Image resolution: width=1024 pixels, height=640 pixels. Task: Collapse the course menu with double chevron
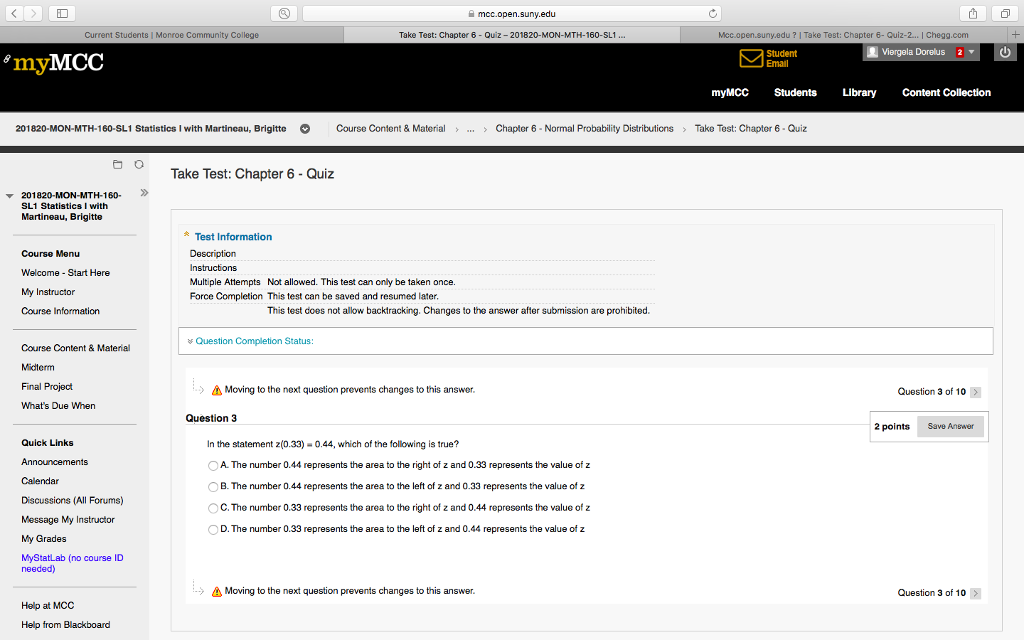coord(143,192)
